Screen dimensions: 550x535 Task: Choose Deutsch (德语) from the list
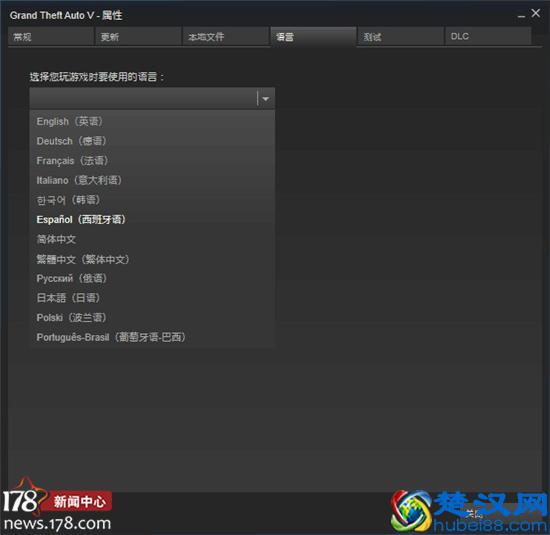(152, 141)
